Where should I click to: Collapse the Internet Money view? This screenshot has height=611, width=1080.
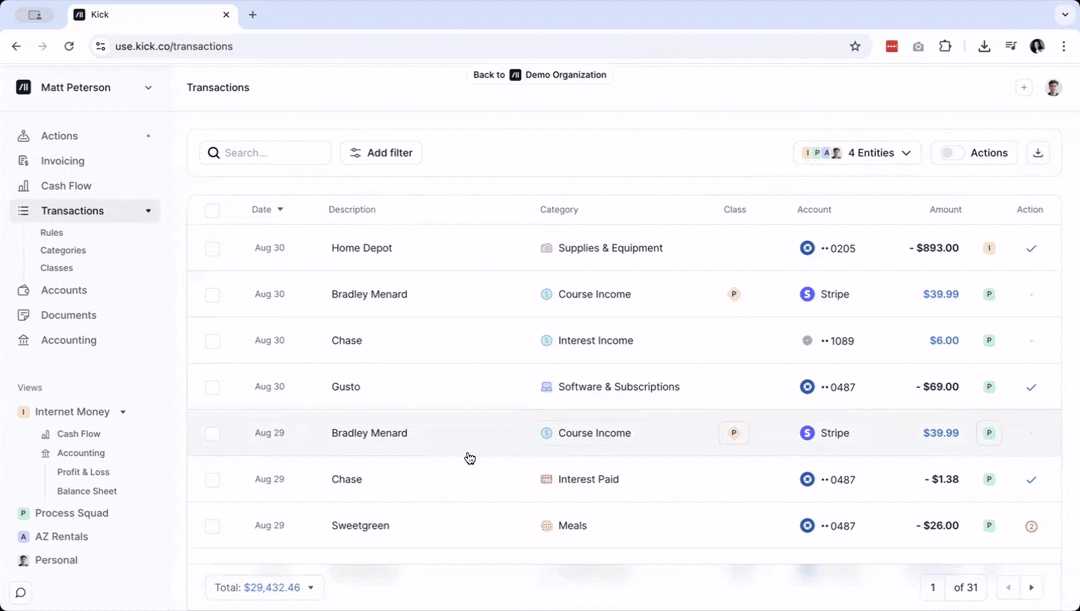[x=123, y=412]
